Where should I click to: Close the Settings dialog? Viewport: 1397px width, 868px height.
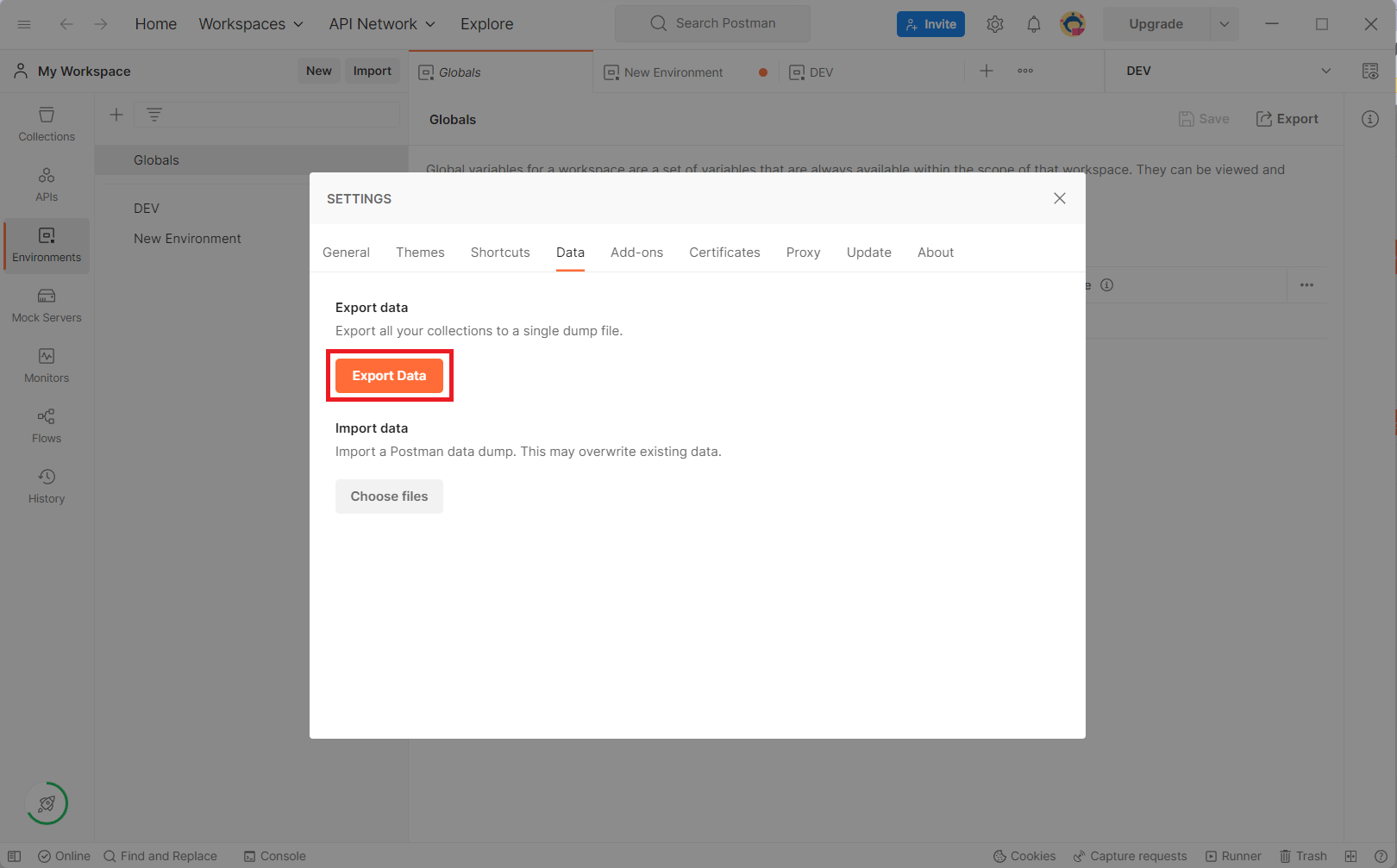point(1060,198)
